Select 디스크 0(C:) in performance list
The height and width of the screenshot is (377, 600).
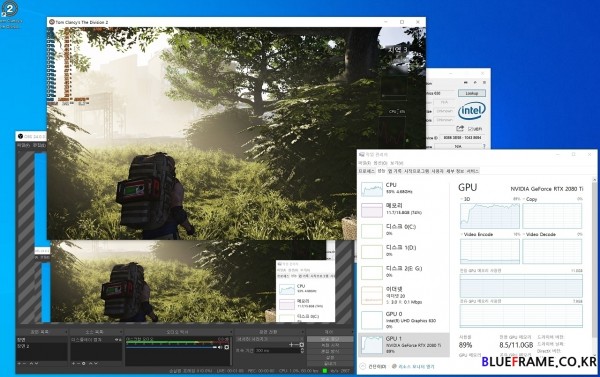403,230
